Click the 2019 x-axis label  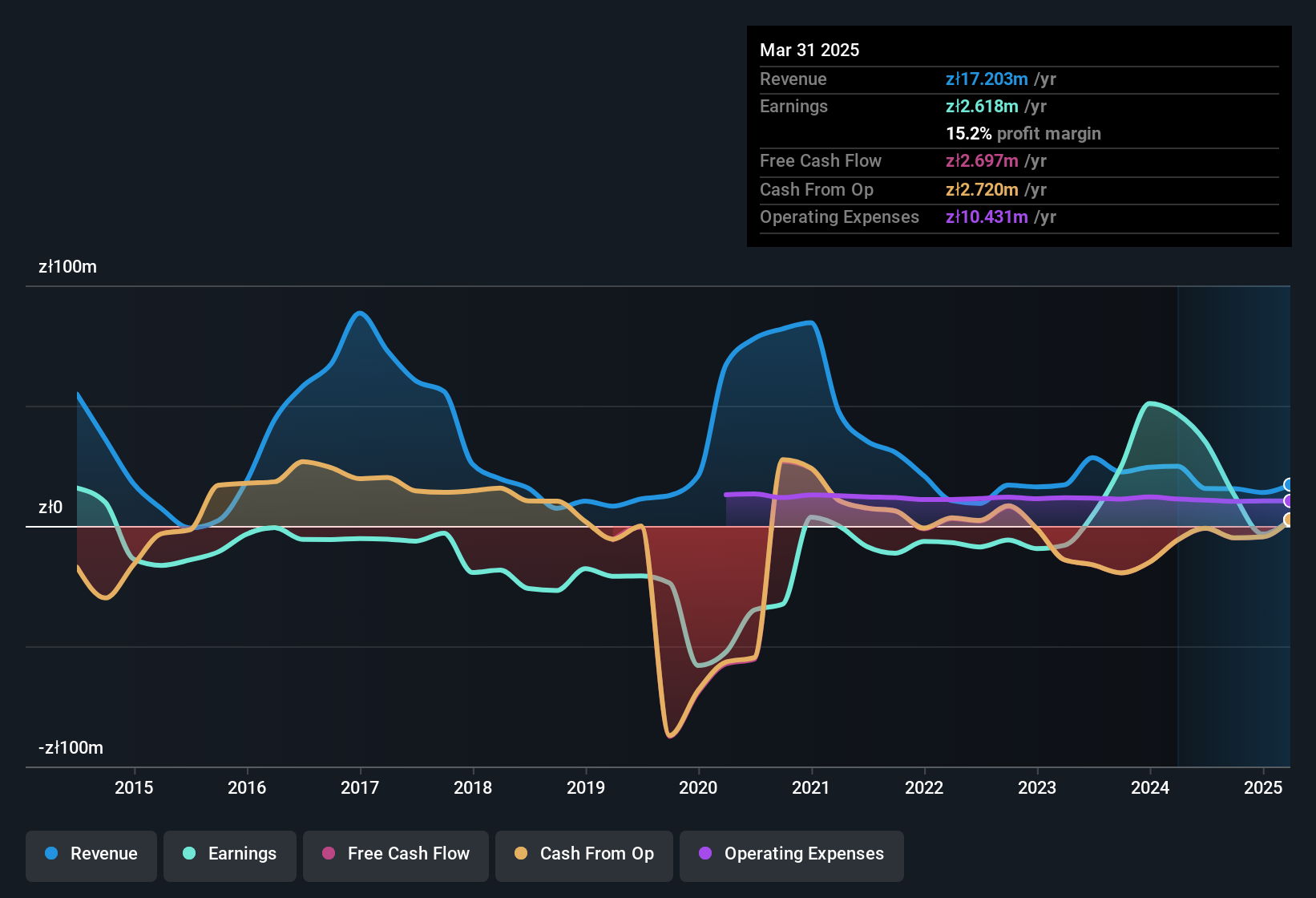tap(586, 787)
